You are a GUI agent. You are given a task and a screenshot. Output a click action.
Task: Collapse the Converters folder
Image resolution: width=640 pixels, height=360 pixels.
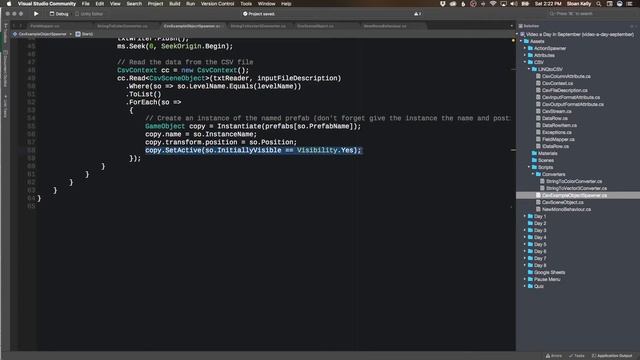533,174
